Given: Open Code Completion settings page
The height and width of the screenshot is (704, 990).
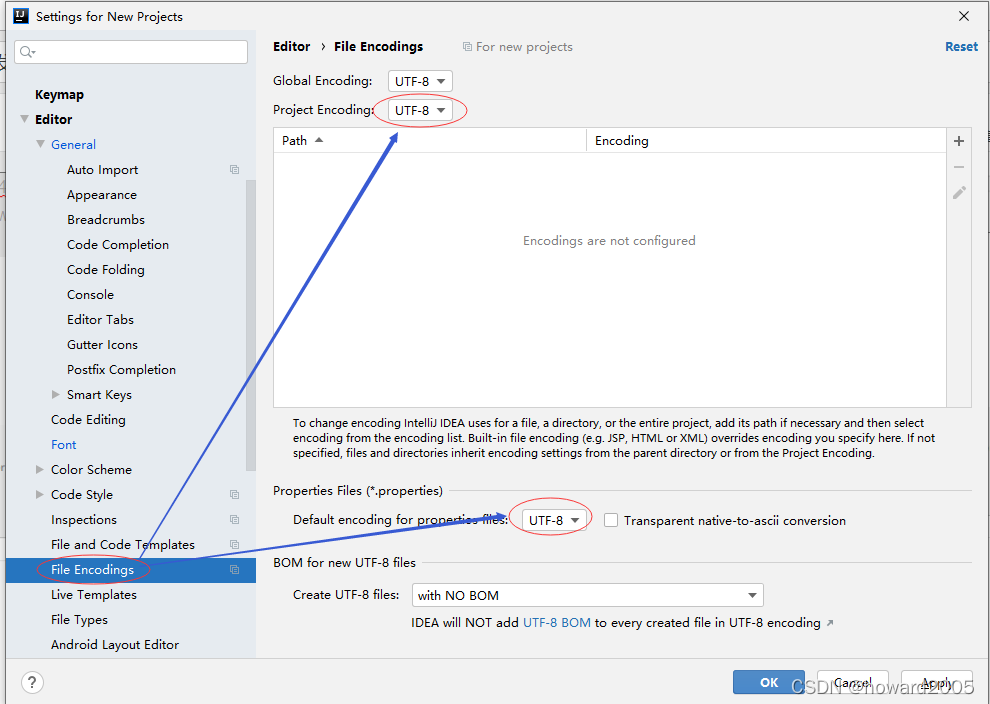Looking at the screenshot, I should 118,244.
